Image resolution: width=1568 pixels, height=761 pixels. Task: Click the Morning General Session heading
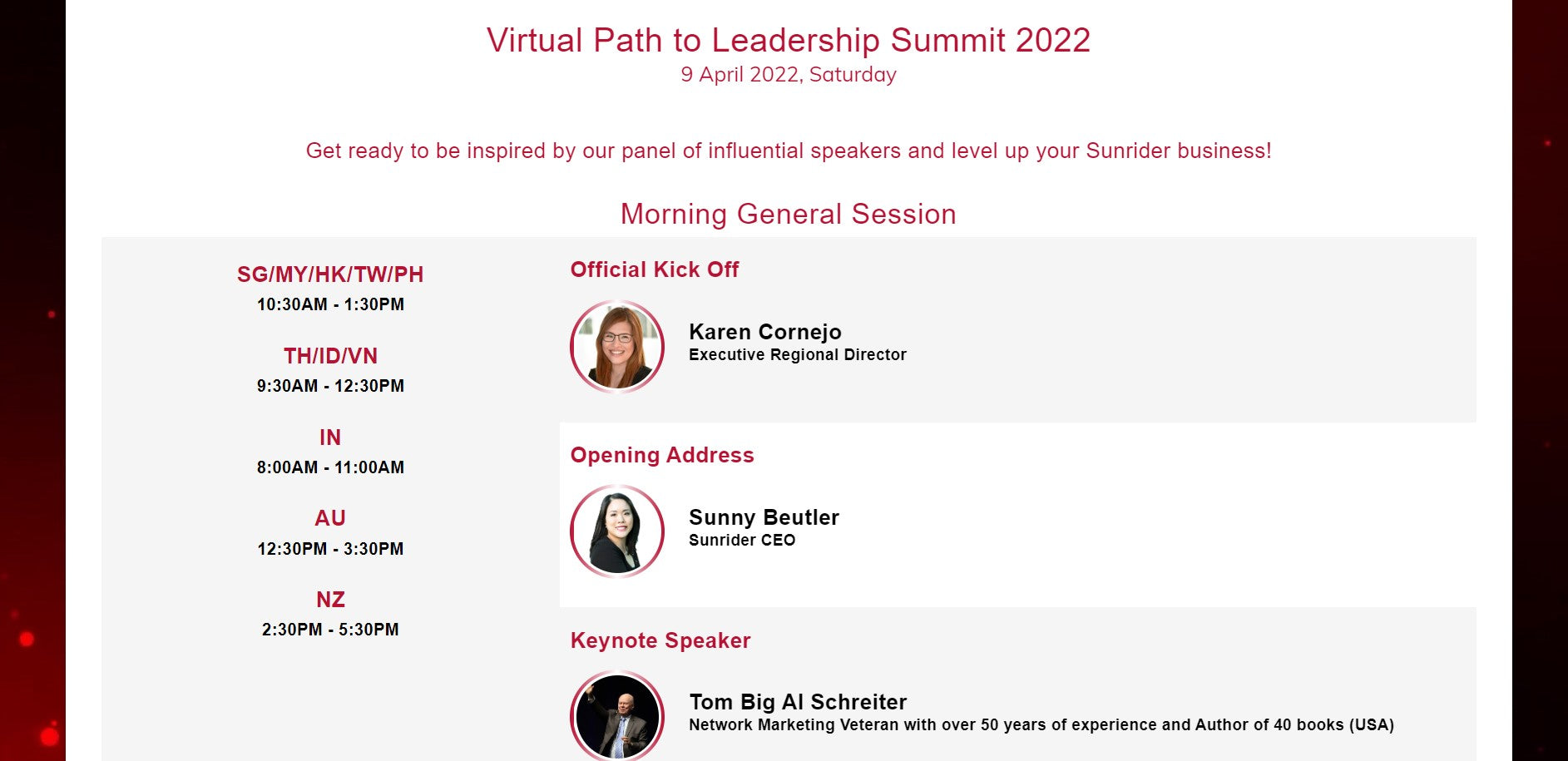tap(789, 214)
